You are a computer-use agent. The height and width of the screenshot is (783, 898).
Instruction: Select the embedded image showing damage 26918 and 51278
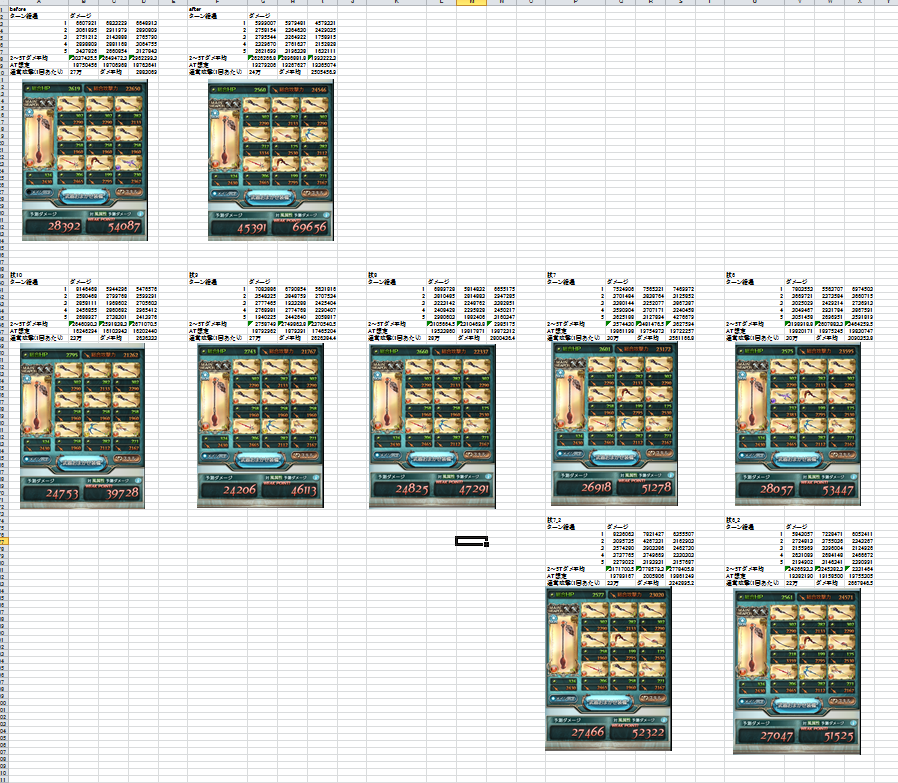click(x=615, y=424)
